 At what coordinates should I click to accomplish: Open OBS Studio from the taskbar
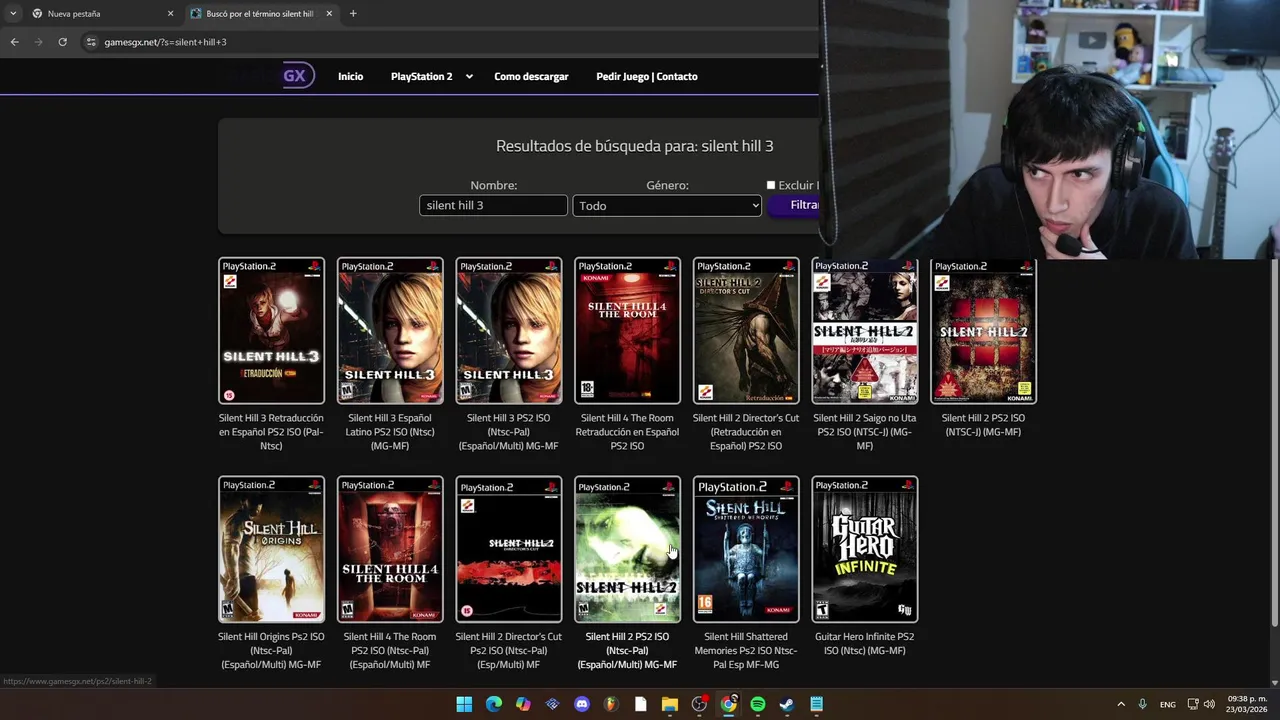(699, 704)
